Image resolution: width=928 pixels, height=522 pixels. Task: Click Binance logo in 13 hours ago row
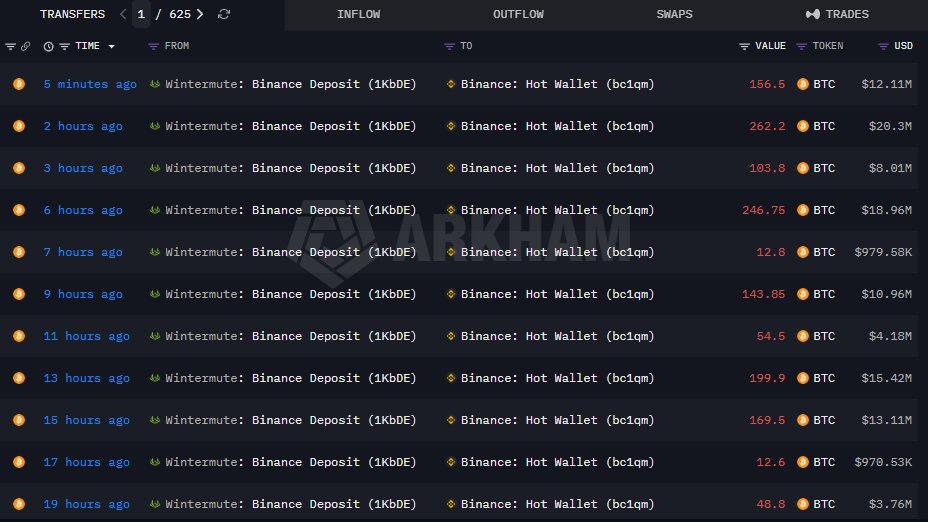451,378
